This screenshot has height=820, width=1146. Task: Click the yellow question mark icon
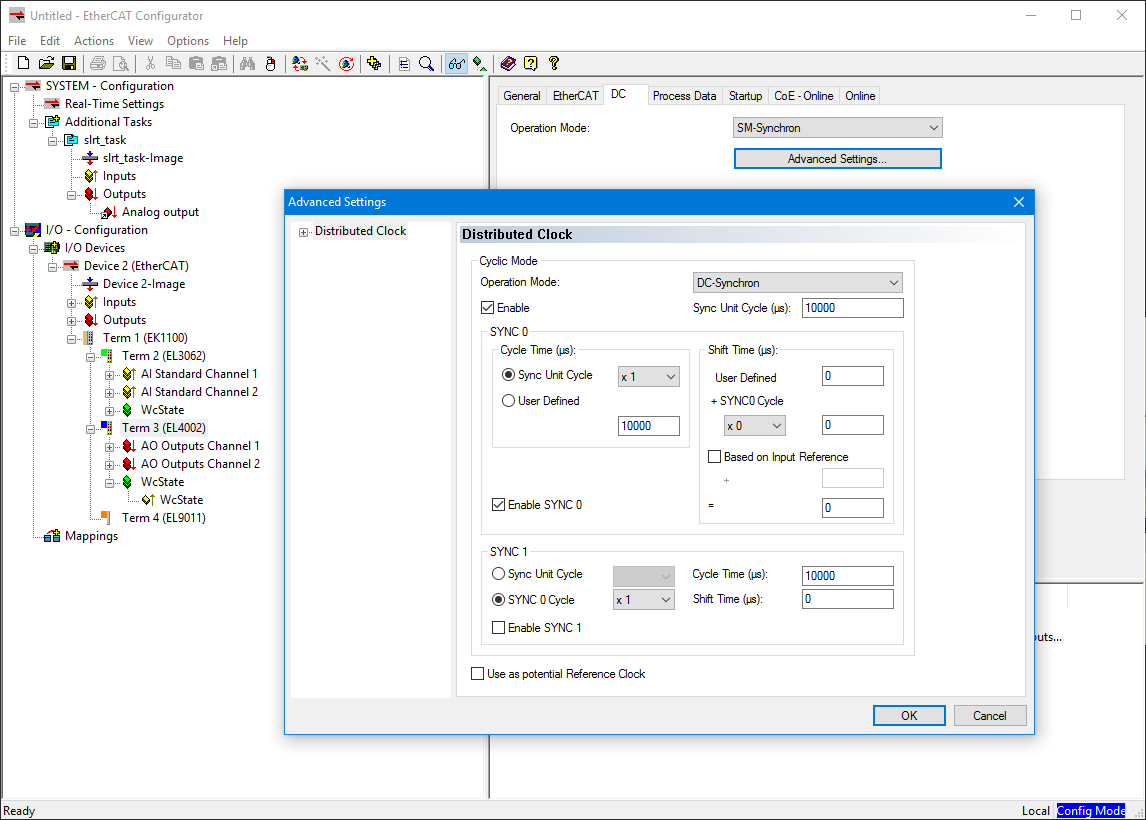554,64
